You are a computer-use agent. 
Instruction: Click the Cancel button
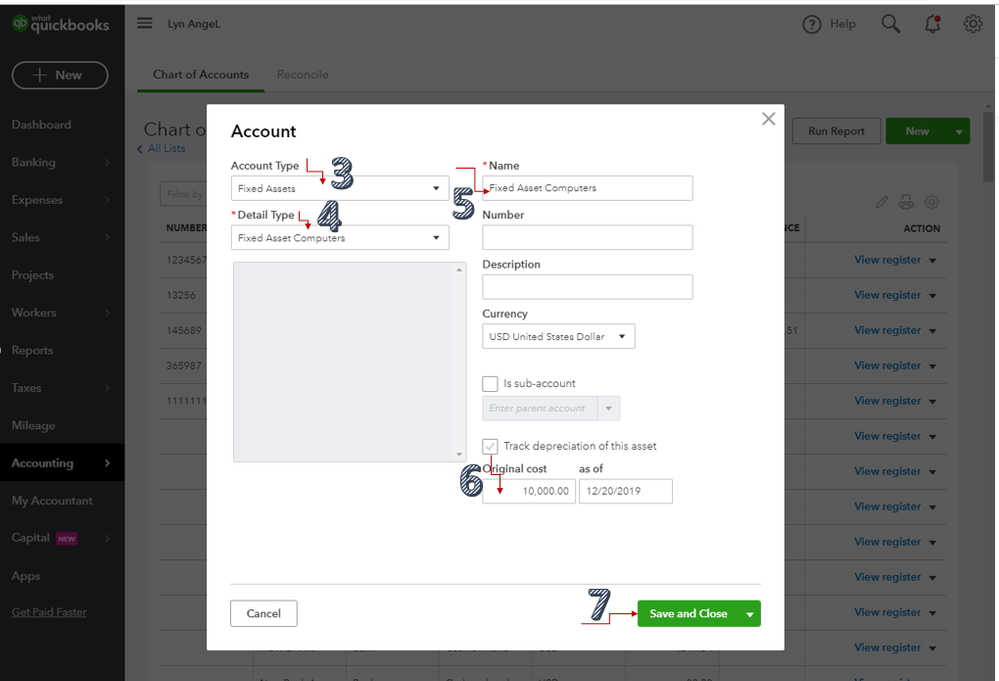coord(264,613)
